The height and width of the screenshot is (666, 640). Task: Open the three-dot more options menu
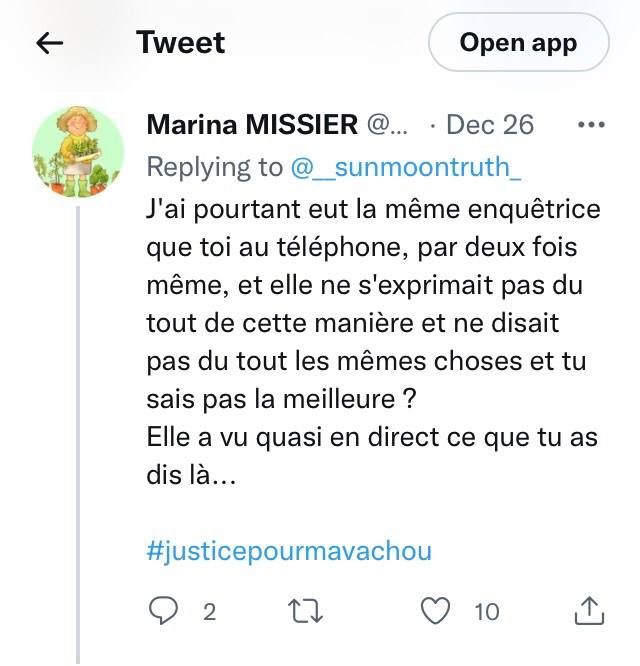pyautogui.click(x=593, y=125)
